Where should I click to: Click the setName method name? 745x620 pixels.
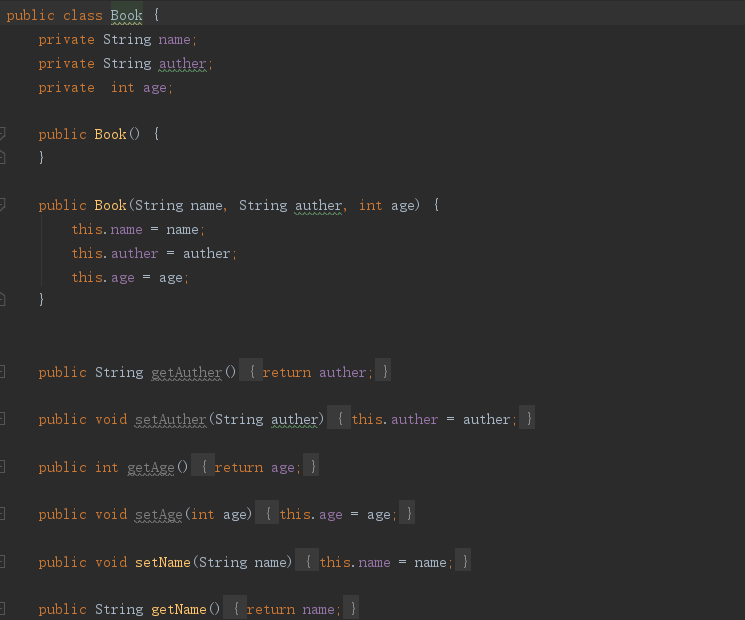tap(162, 563)
